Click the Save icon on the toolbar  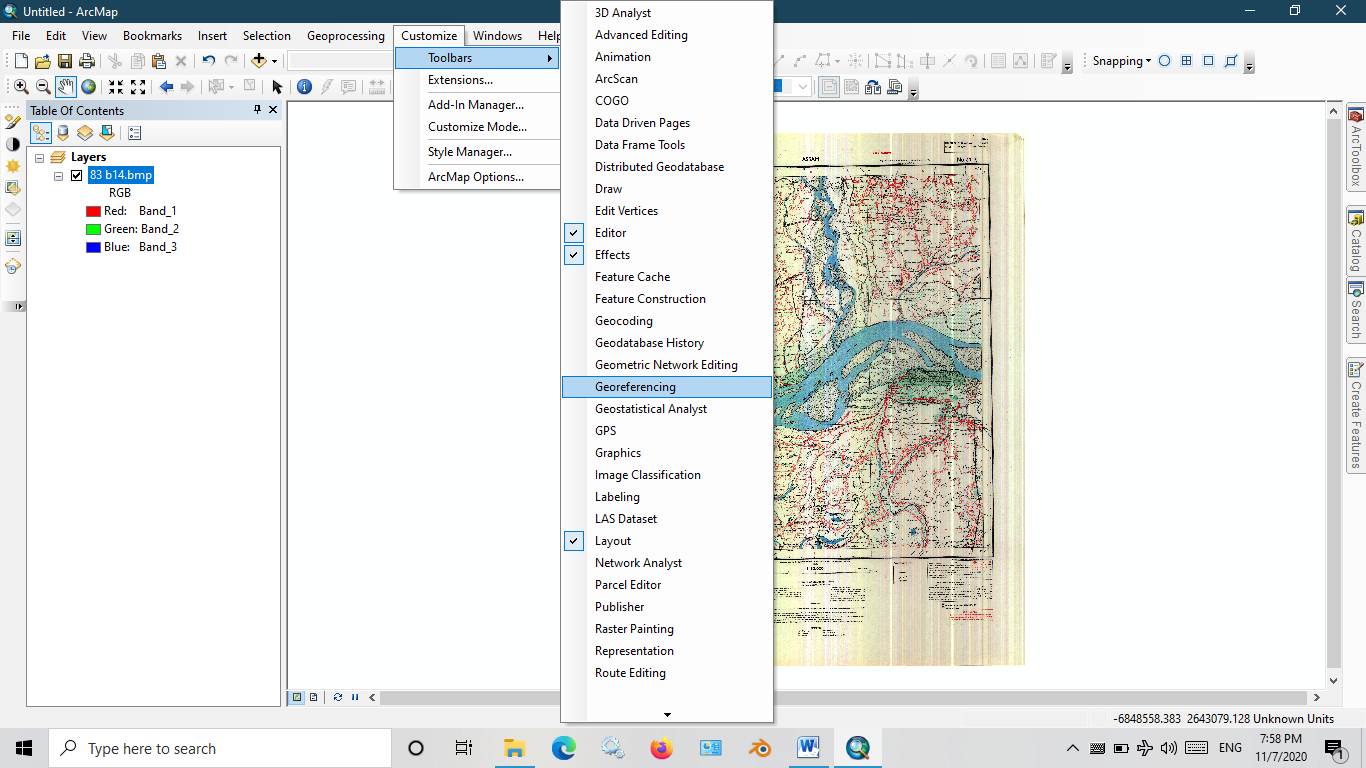[x=64, y=60]
